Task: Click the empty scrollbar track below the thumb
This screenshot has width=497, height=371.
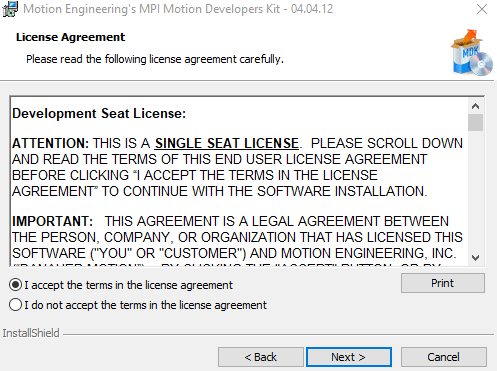Action: [475, 191]
